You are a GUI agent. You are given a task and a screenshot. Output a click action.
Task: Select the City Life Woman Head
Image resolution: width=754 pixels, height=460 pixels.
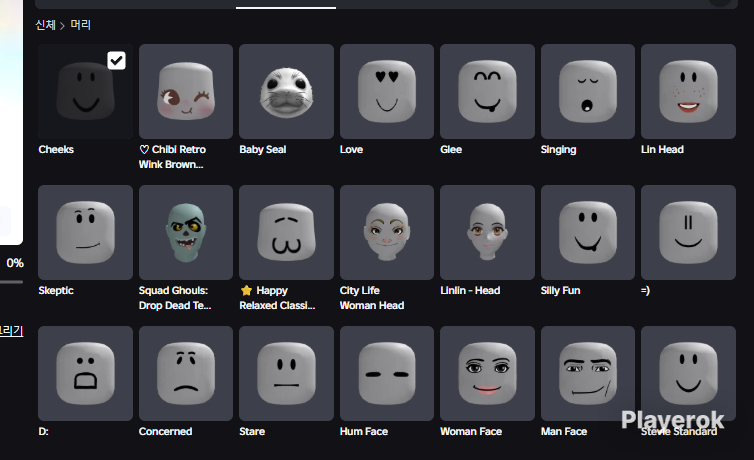(x=387, y=232)
